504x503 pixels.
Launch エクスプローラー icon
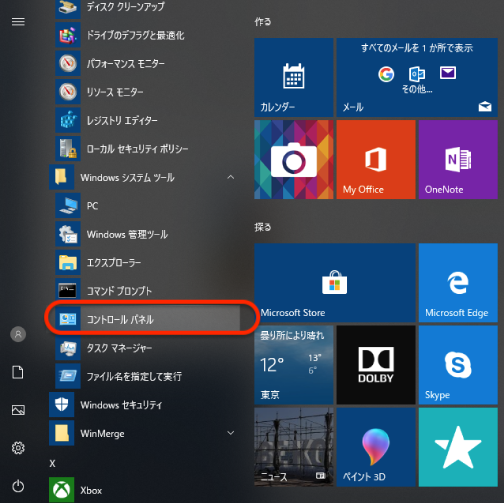click(68, 262)
